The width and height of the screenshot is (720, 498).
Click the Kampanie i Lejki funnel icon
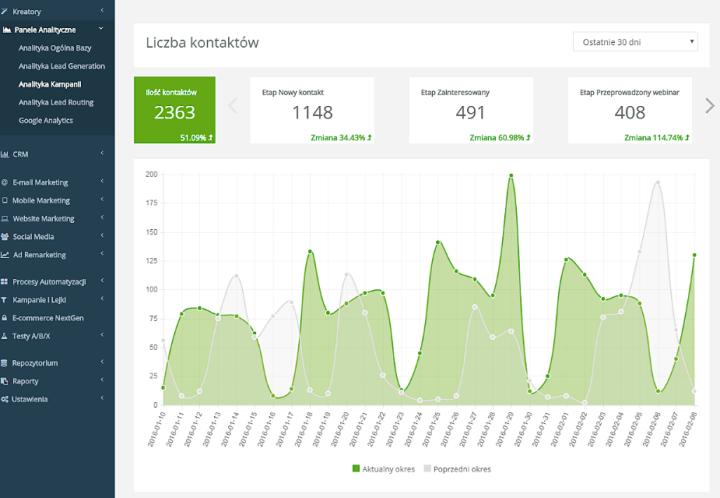click(x=5, y=300)
